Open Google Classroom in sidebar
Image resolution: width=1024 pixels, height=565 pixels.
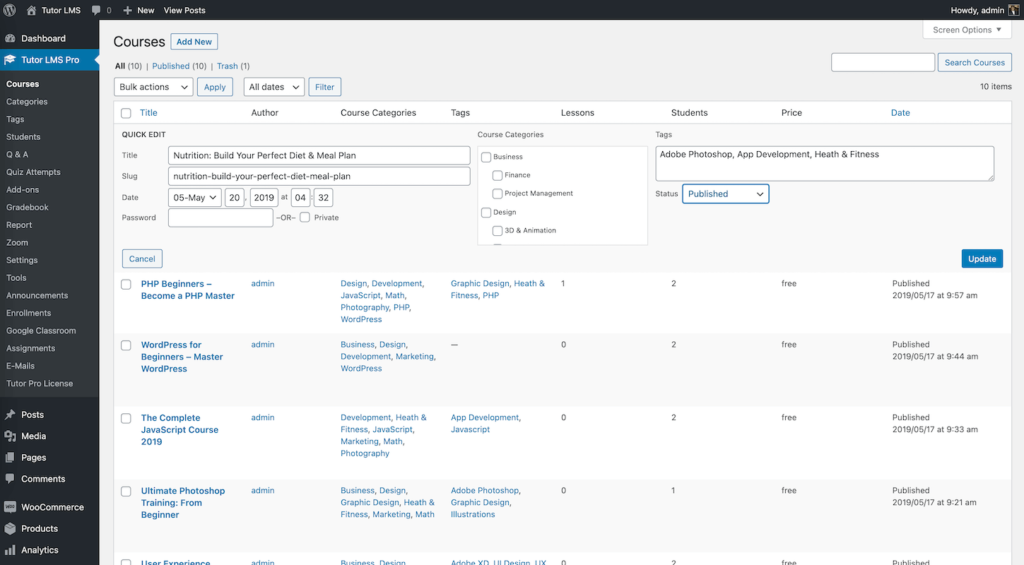tap(41, 331)
